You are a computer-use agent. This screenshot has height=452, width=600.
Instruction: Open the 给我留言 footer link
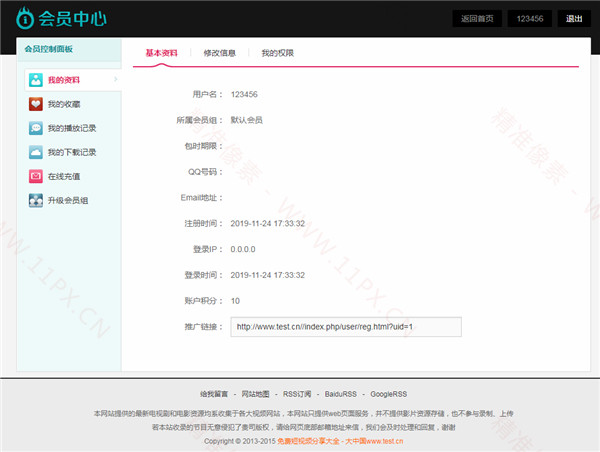[x=214, y=394]
